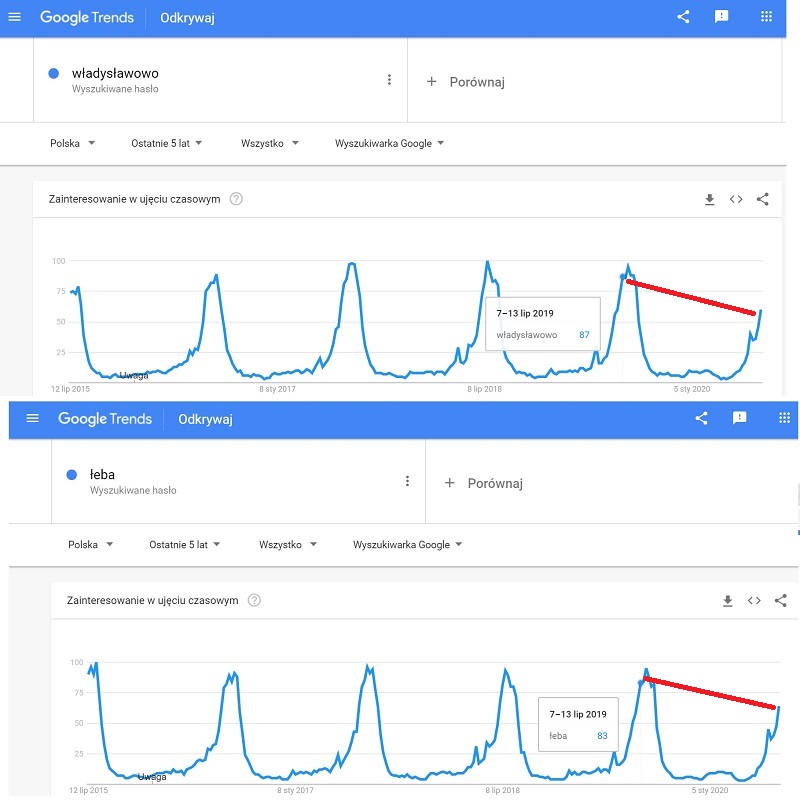Screen dimensions: 800x801
Task: Open hamburger menu in top Google Trends header
Action: point(15,17)
